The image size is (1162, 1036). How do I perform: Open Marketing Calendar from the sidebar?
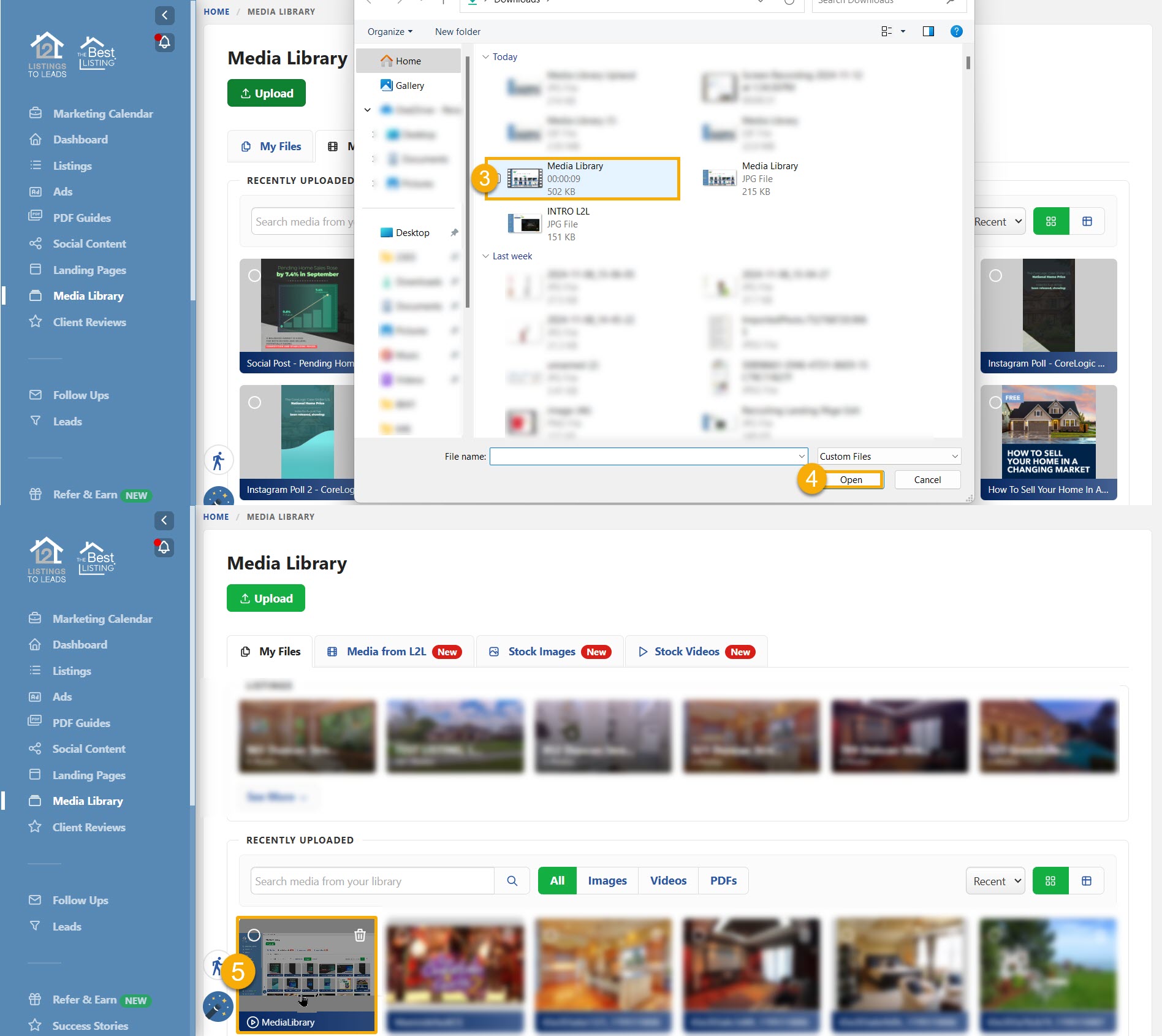[x=102, y=113]
